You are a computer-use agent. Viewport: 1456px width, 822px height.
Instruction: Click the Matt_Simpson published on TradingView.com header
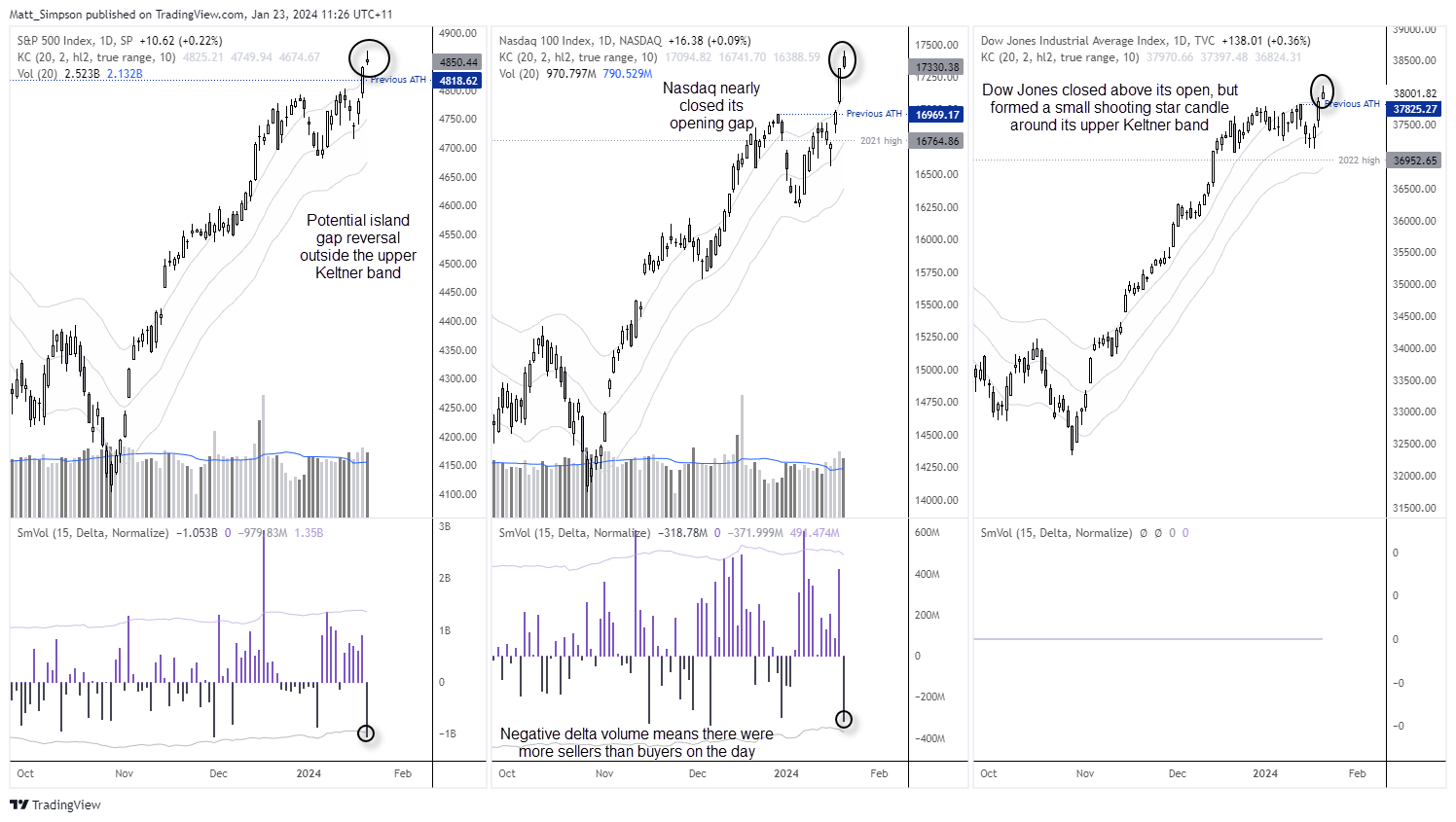[201, 15]
